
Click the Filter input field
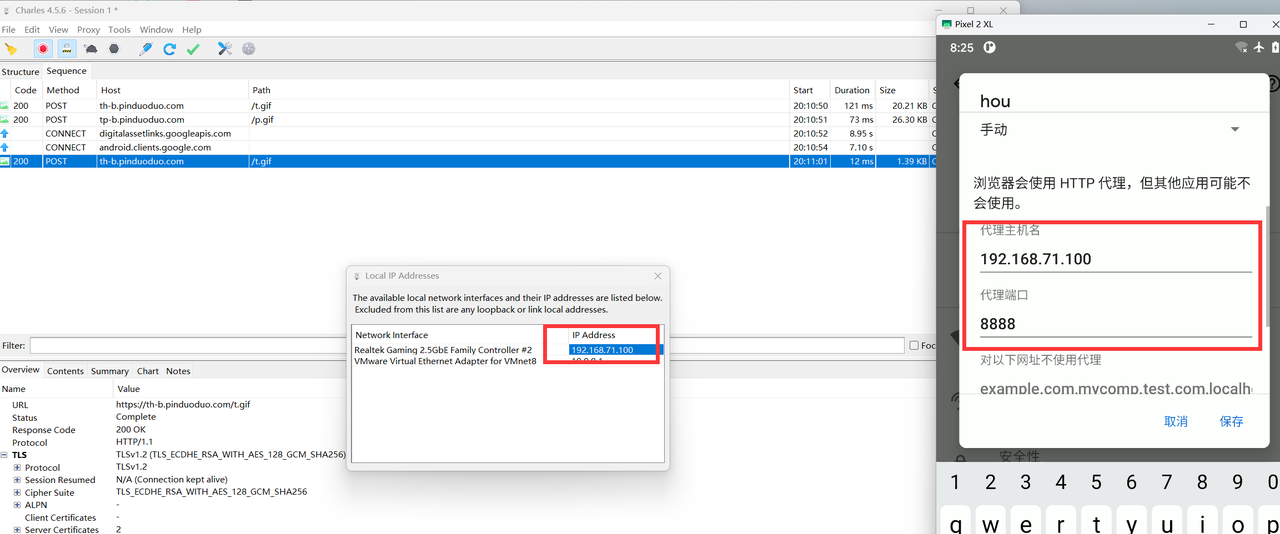467,346
